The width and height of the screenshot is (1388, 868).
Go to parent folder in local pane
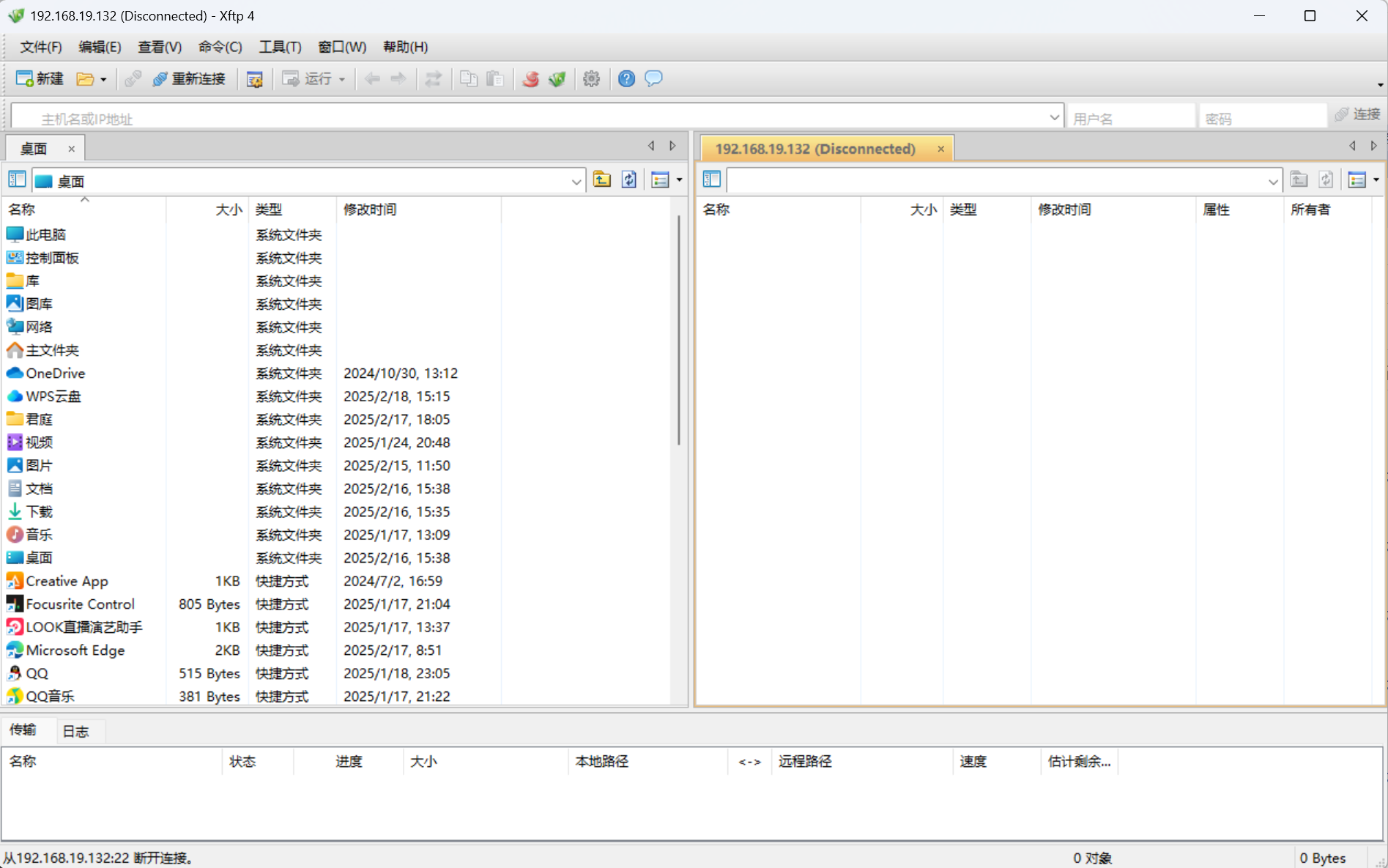point(602,179)
